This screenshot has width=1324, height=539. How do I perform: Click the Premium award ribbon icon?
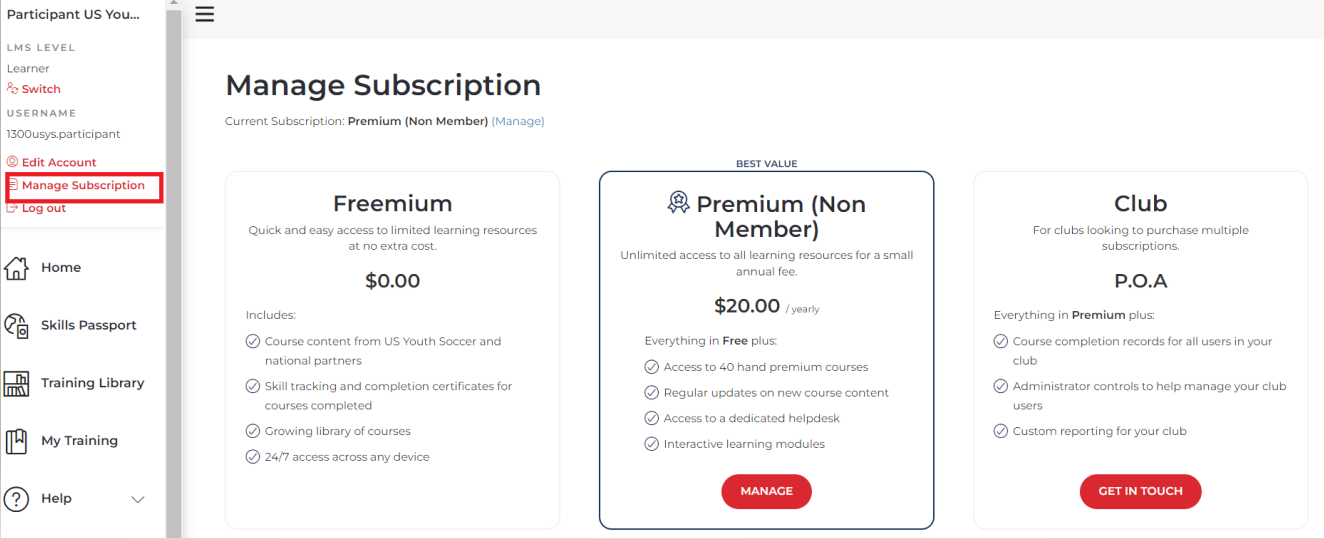point(678,204)
